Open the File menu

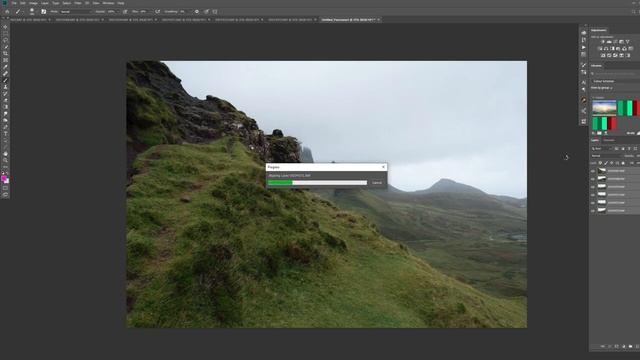[14, 3]
